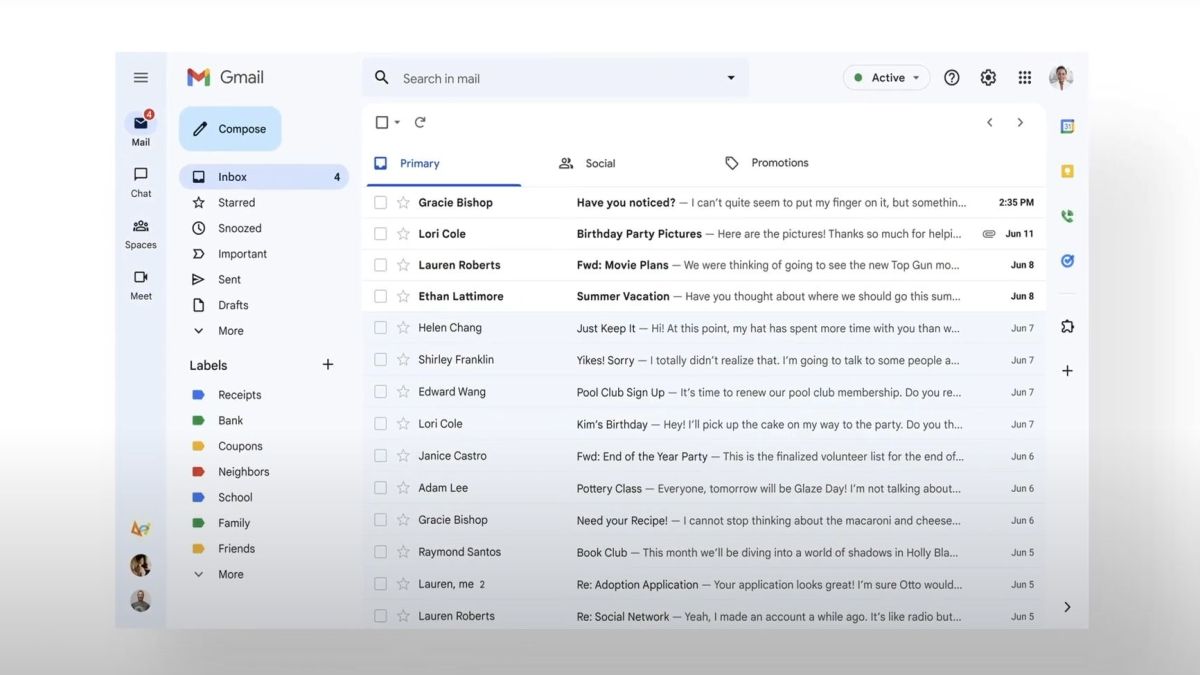Check the Ethan Lattimore email checkbox
This screenshot has height=675, width=1200.
tap(380, 296)
